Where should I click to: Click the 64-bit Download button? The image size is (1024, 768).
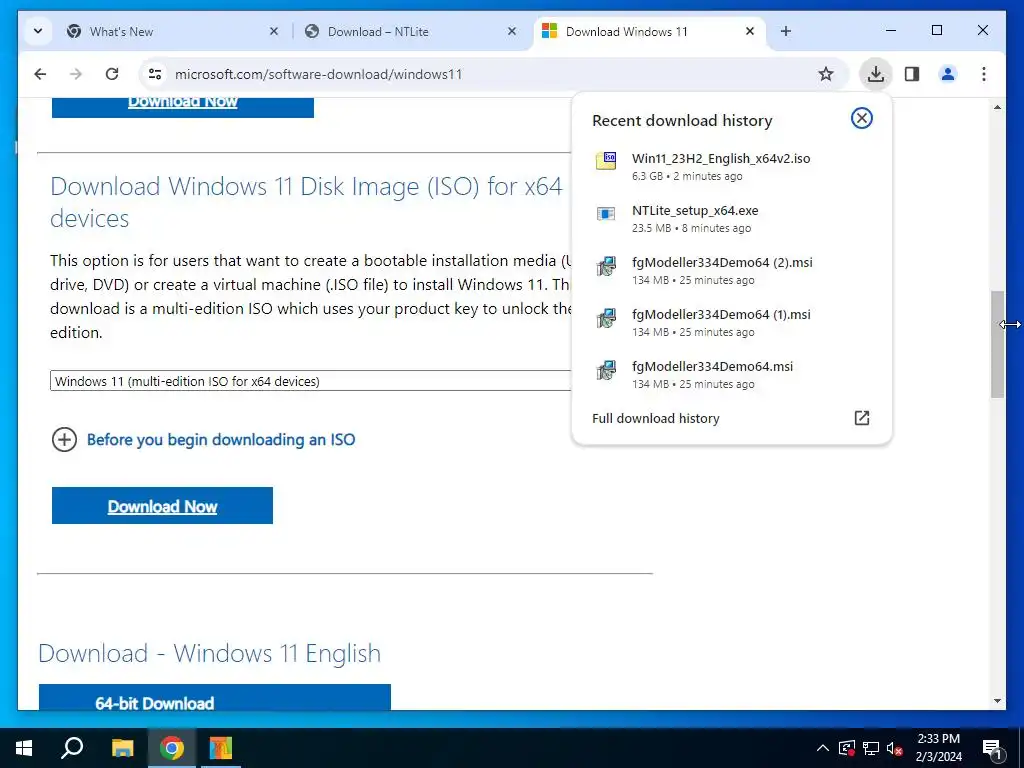coord(215,697)
